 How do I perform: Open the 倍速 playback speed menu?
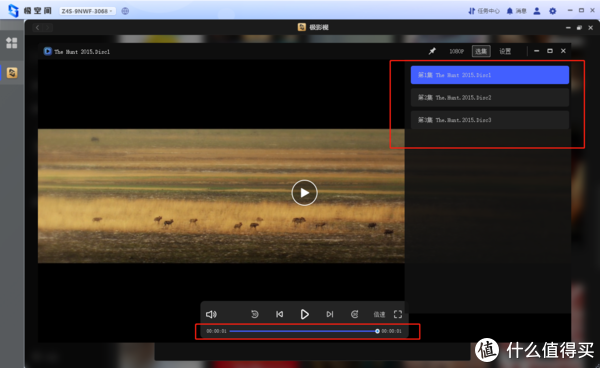point(379,314)
